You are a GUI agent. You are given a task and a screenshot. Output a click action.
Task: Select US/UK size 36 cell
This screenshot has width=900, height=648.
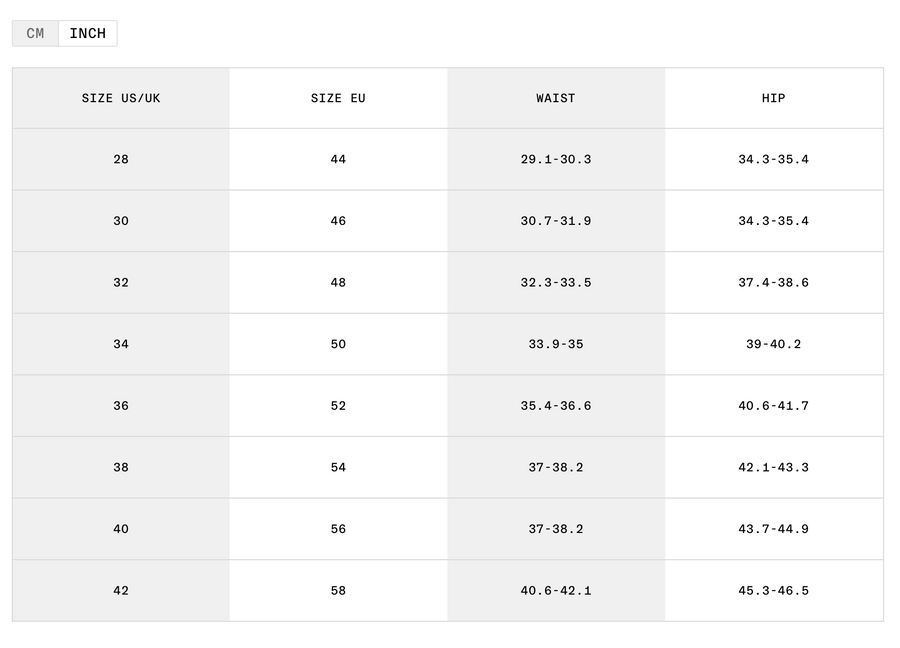pos(121,406)
